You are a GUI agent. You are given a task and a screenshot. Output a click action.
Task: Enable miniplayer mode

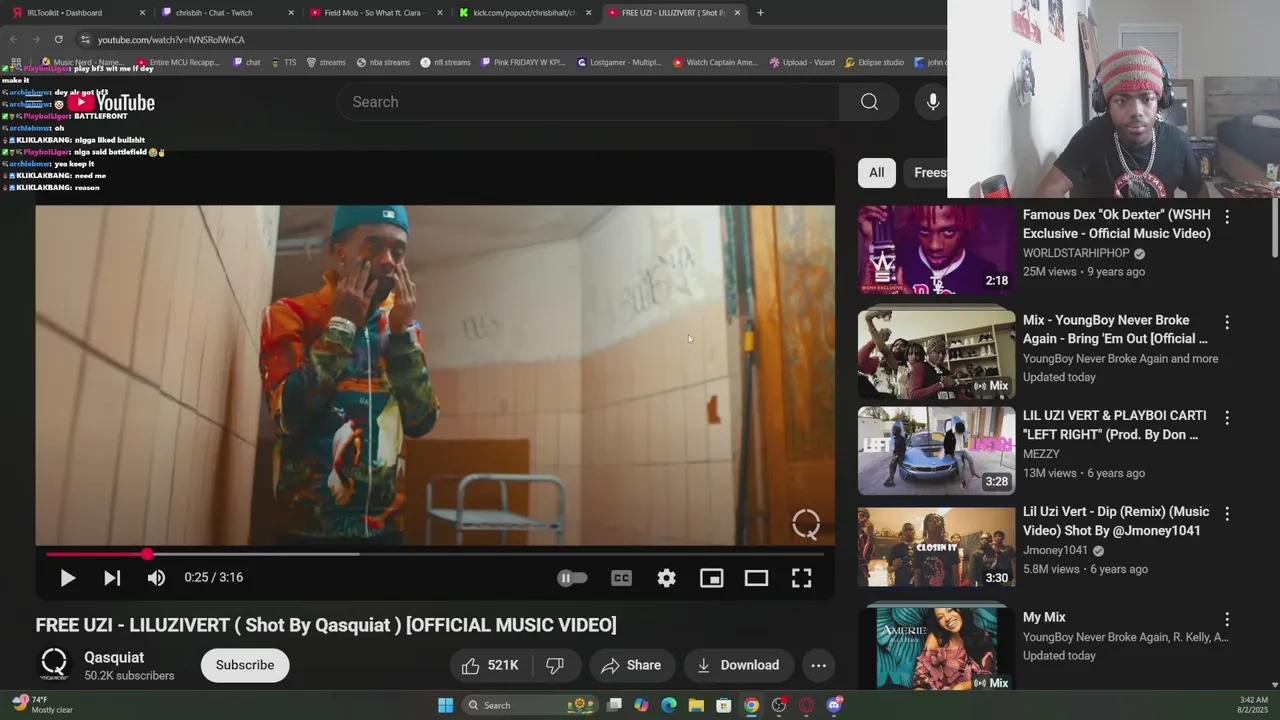pyautogui.click(x=711, y=578)
